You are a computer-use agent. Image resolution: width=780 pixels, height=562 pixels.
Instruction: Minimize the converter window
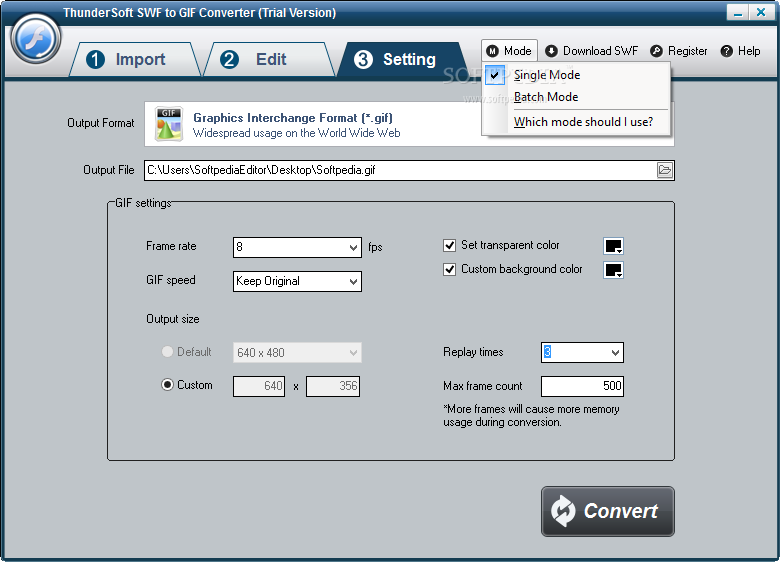[738, 12]
